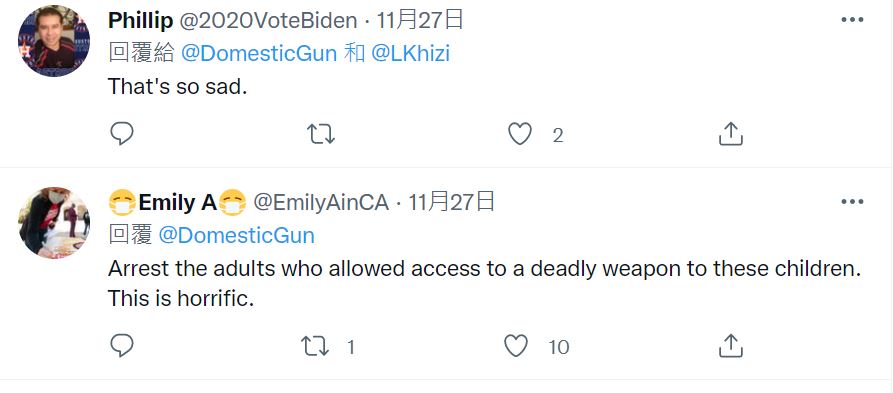Viewport: 893px width, 393px height.
Task: Open Emily A's profile picture
Action: tap(54, 223)
